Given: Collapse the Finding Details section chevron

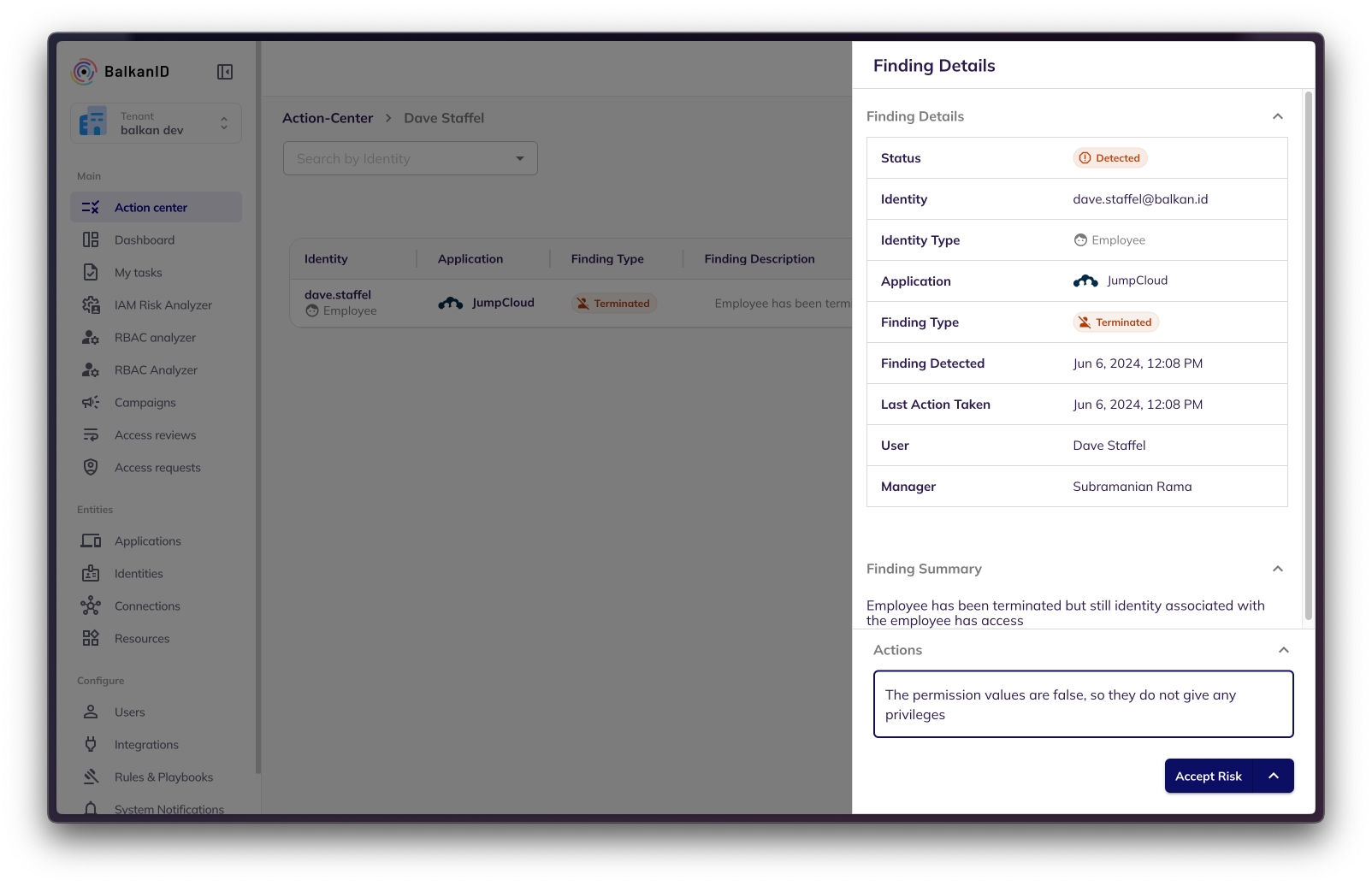Looking at the screenshot, I should pyautogui.click(x=1278, y=116).
